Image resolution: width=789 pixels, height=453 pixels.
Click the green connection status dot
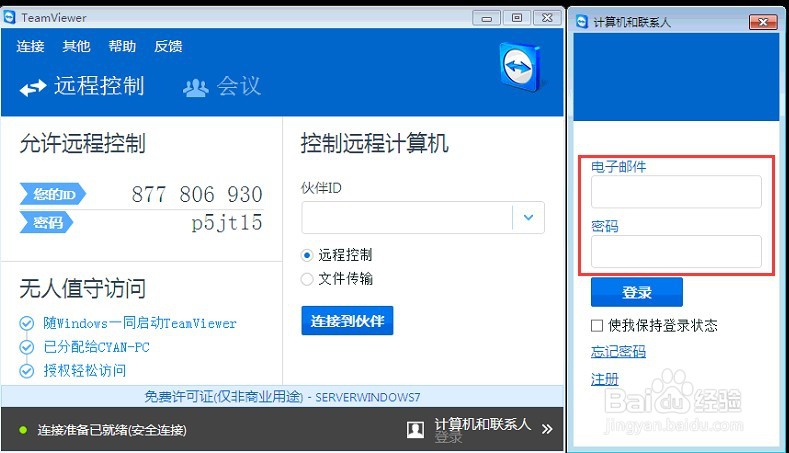23,430
